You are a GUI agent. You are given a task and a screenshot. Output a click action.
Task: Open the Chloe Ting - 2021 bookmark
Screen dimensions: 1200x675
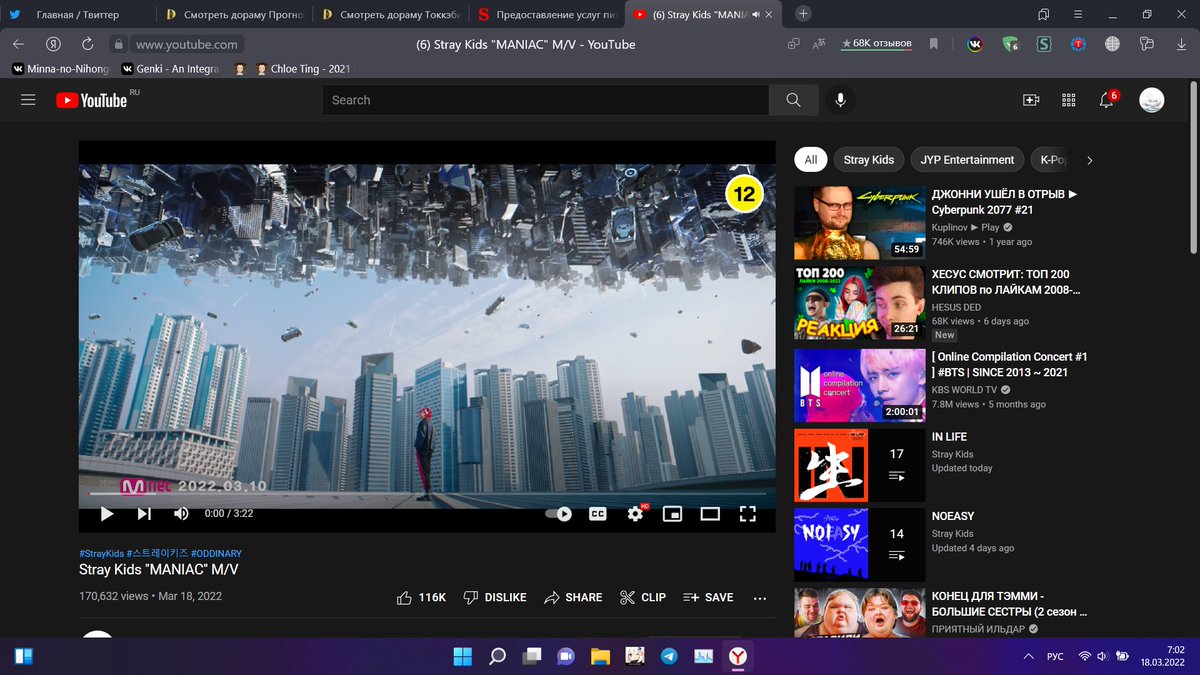pyautogui.click(x=304, y=69)
